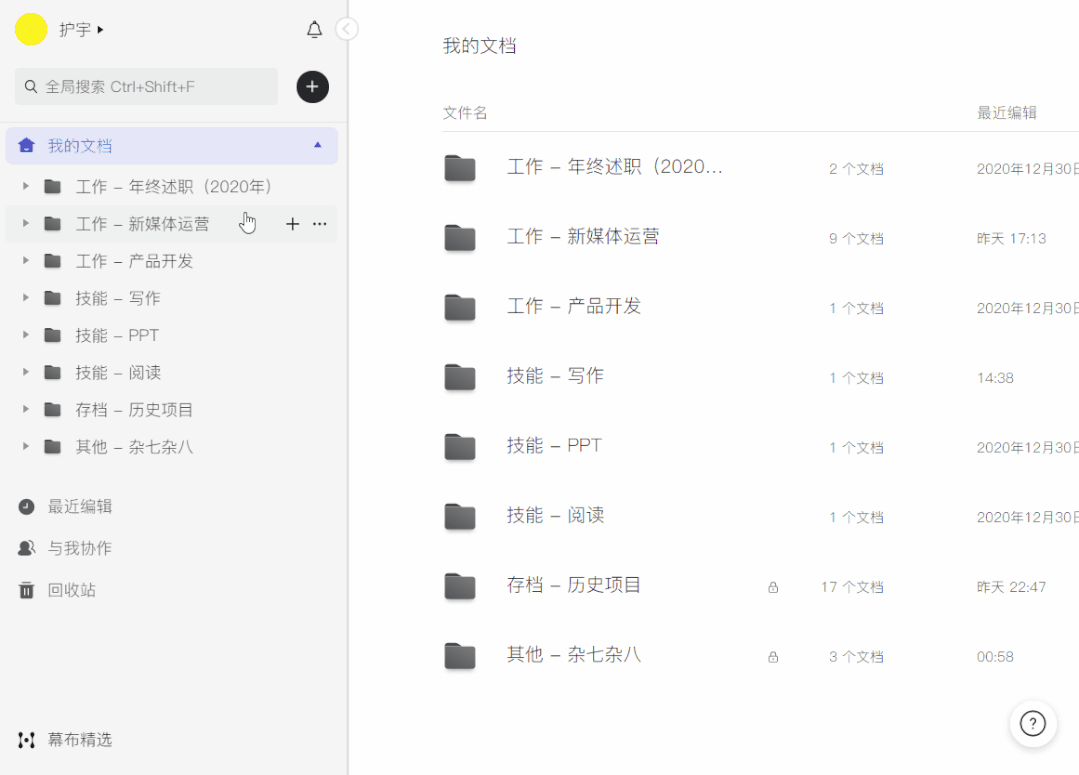Select 工作 – 年终述职（2020年）in sidebar tree
This screenshot has height=775, width=1079.
coord(173,187)
